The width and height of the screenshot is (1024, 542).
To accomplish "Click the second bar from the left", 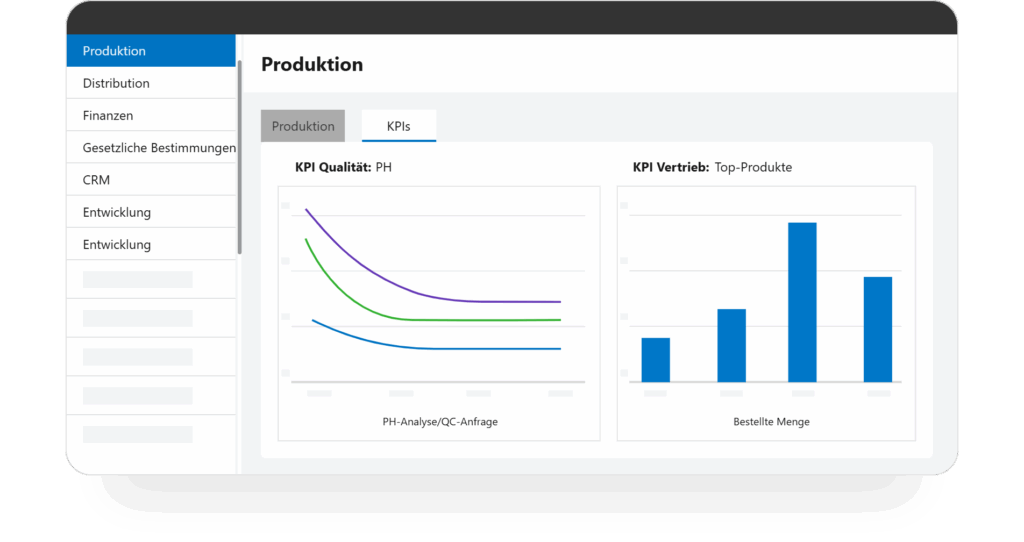I will [731, 345].
